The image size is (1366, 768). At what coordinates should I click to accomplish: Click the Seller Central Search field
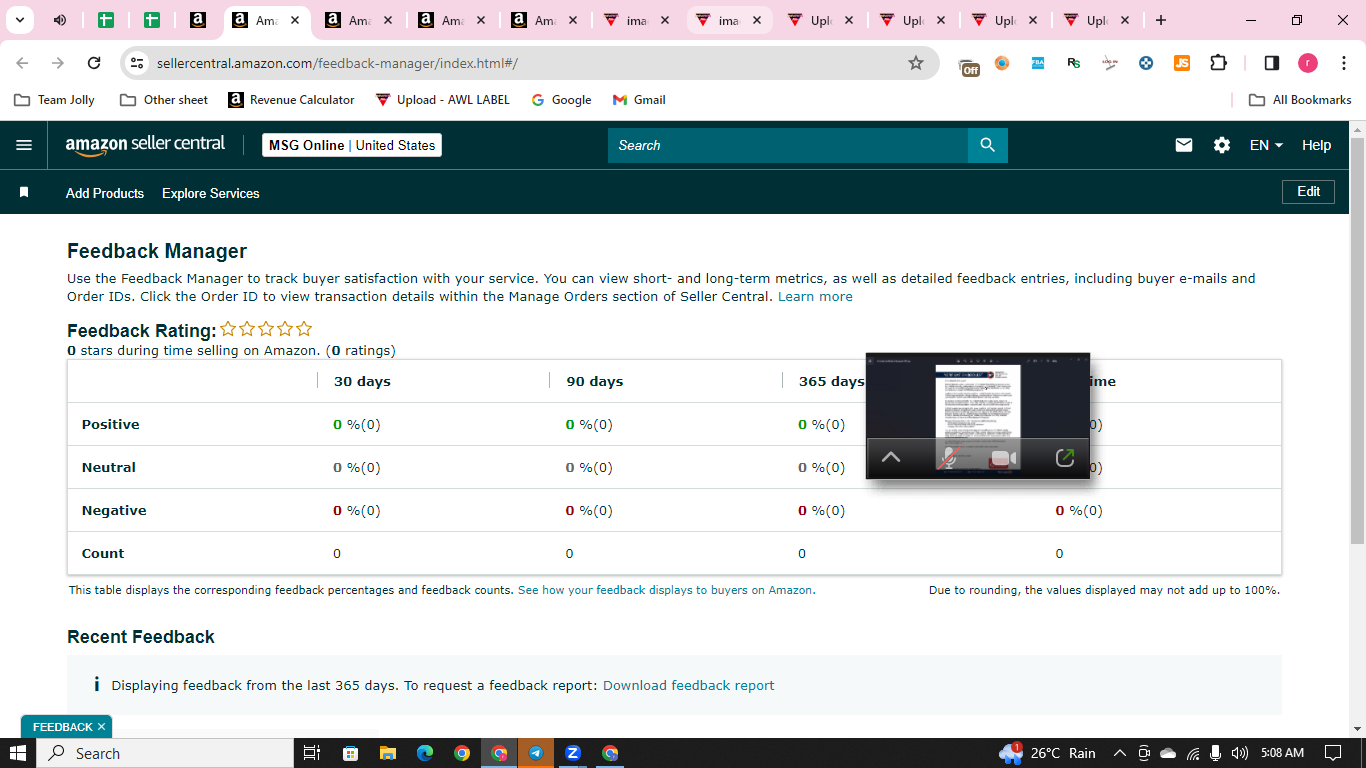point(788,145)
